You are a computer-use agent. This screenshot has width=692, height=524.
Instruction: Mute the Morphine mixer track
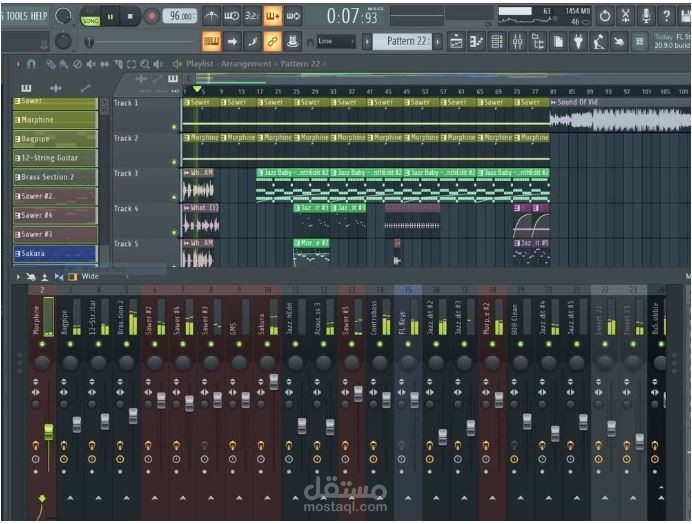click(x=42, y=344)
